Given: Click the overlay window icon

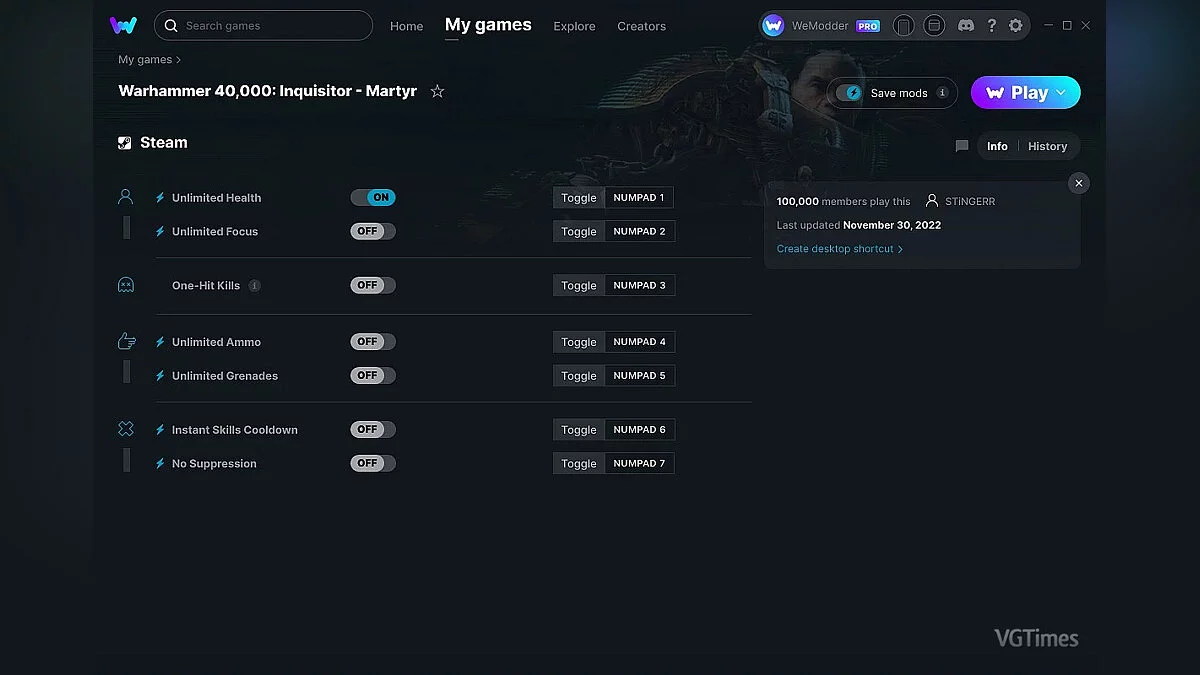Looking at the screenshot, I should [933, 26].
